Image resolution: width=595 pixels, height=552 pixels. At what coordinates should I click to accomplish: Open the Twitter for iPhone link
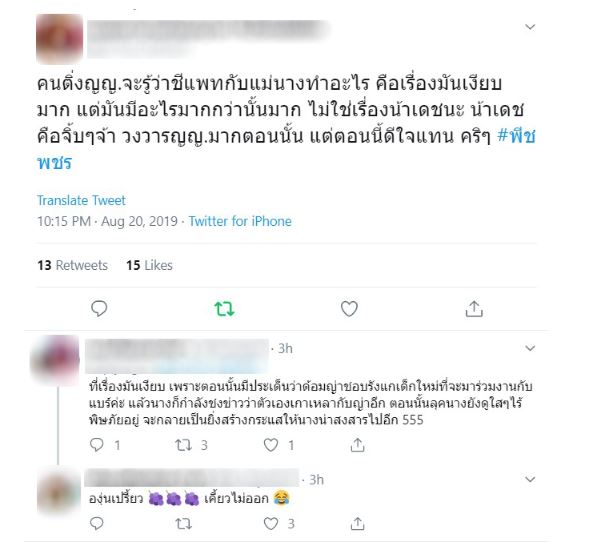[240, 221]
